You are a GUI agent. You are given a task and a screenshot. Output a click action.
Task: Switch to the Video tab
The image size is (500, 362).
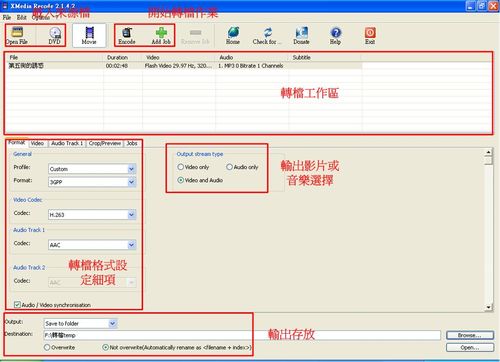[x=37, y=143]
